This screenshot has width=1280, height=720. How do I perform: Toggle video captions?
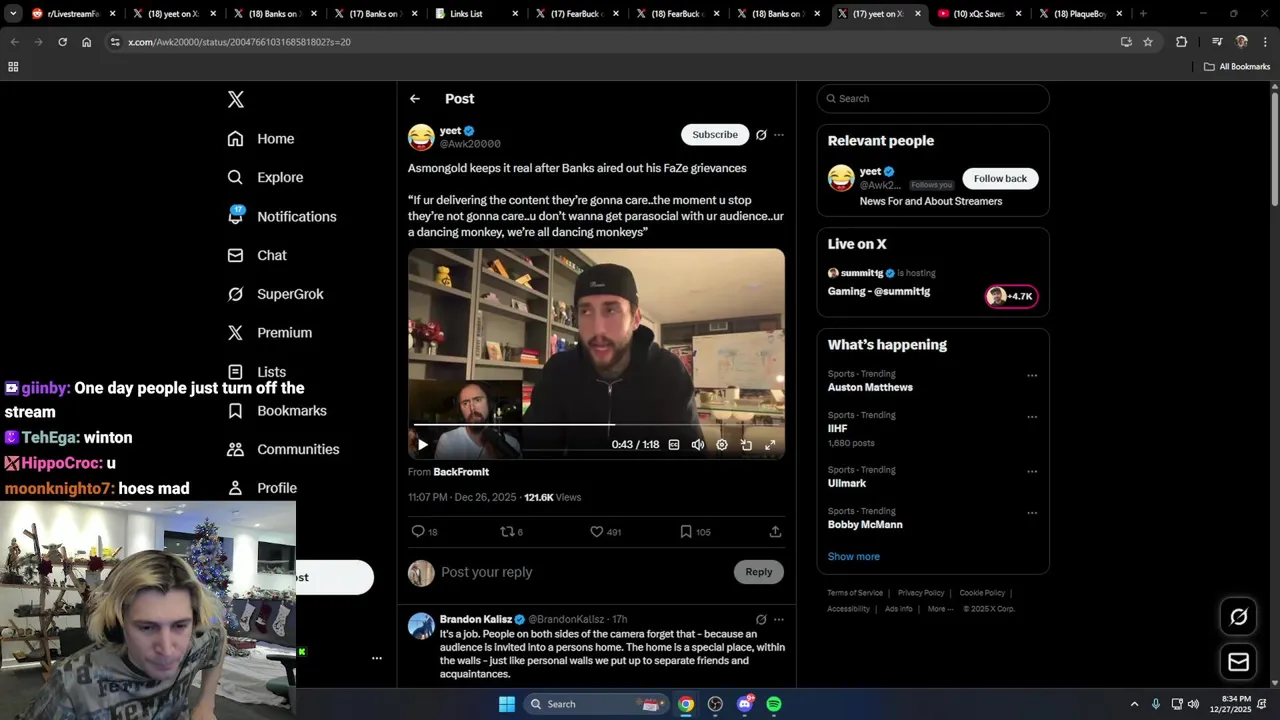click(x=674, y=445)
